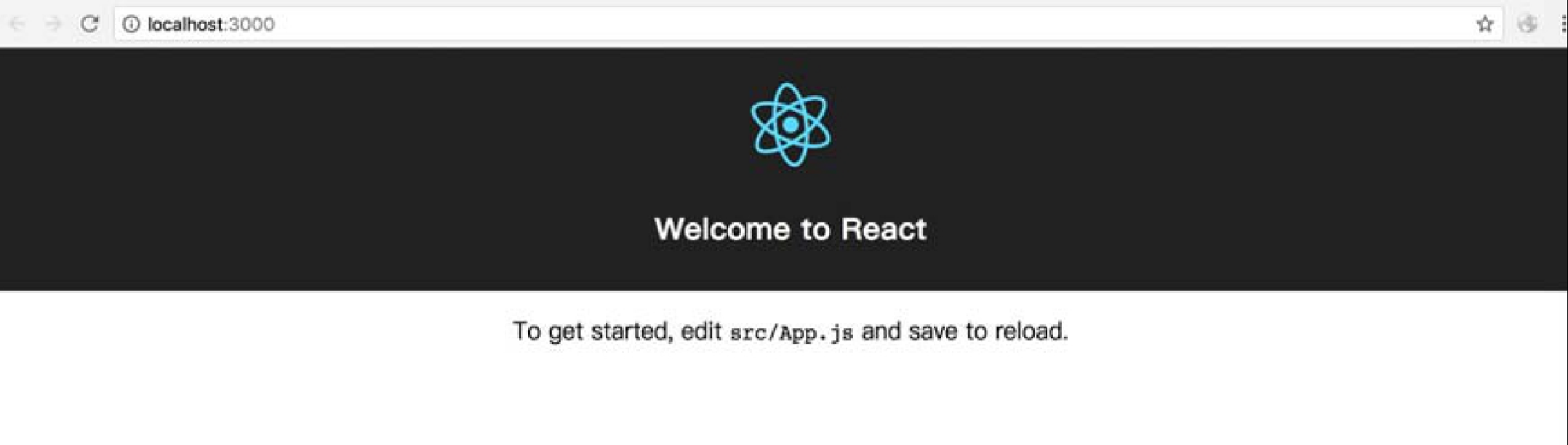Click the spinning React logo
The height and width of the screenshot is (445, 1568).
click(x=791, y=124)
